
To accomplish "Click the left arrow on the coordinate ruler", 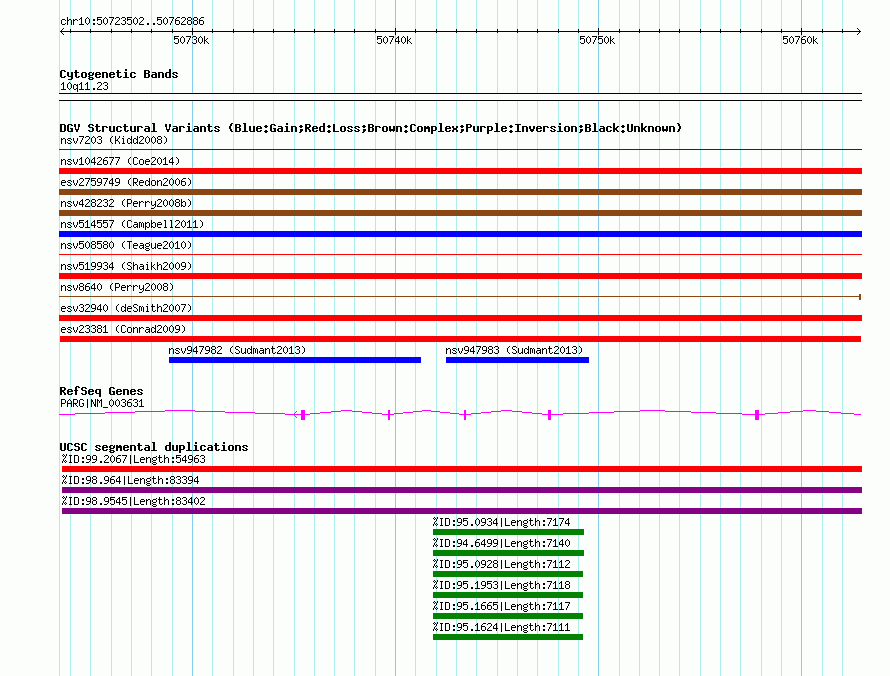I will (x=63, y=32).
